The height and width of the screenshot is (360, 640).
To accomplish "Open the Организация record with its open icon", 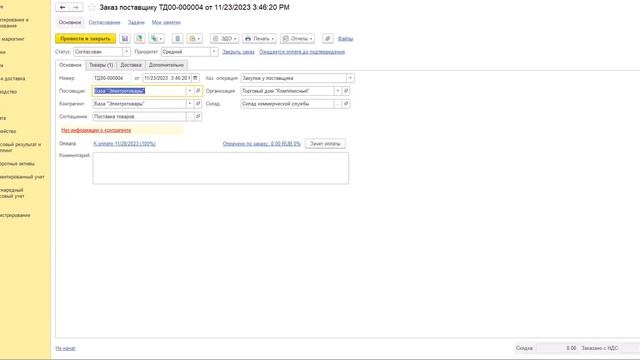I will pyautogui.click(x=346, y=91).
